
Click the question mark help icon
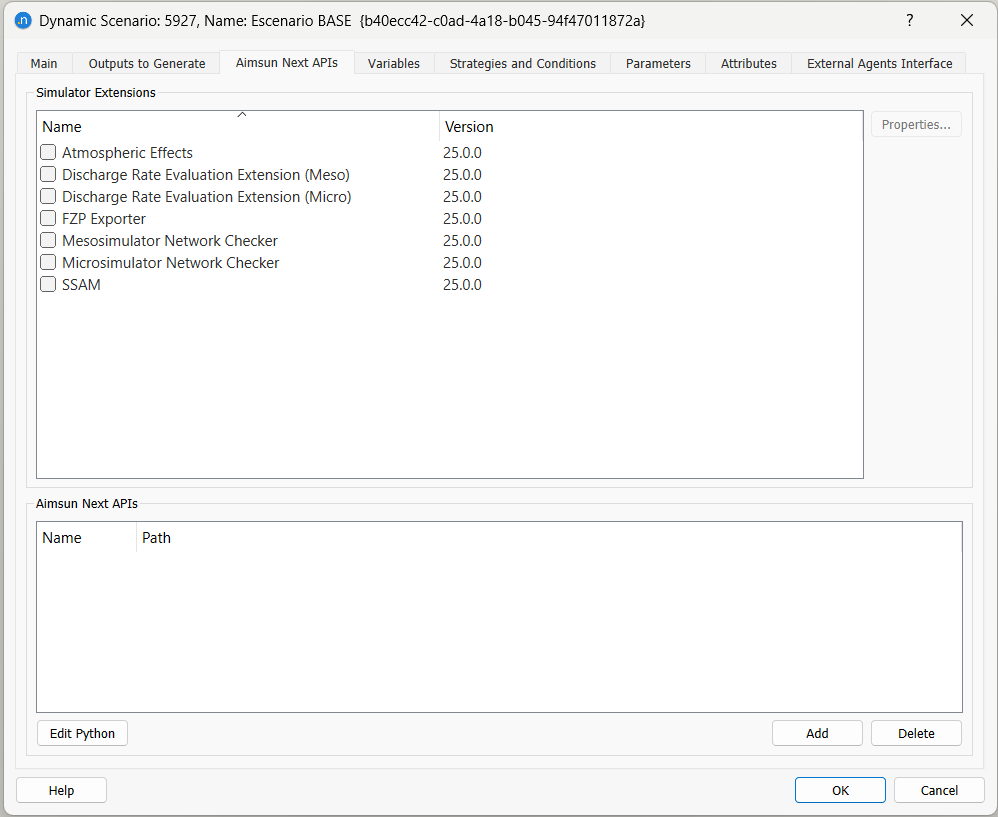(x=909, y=20)
